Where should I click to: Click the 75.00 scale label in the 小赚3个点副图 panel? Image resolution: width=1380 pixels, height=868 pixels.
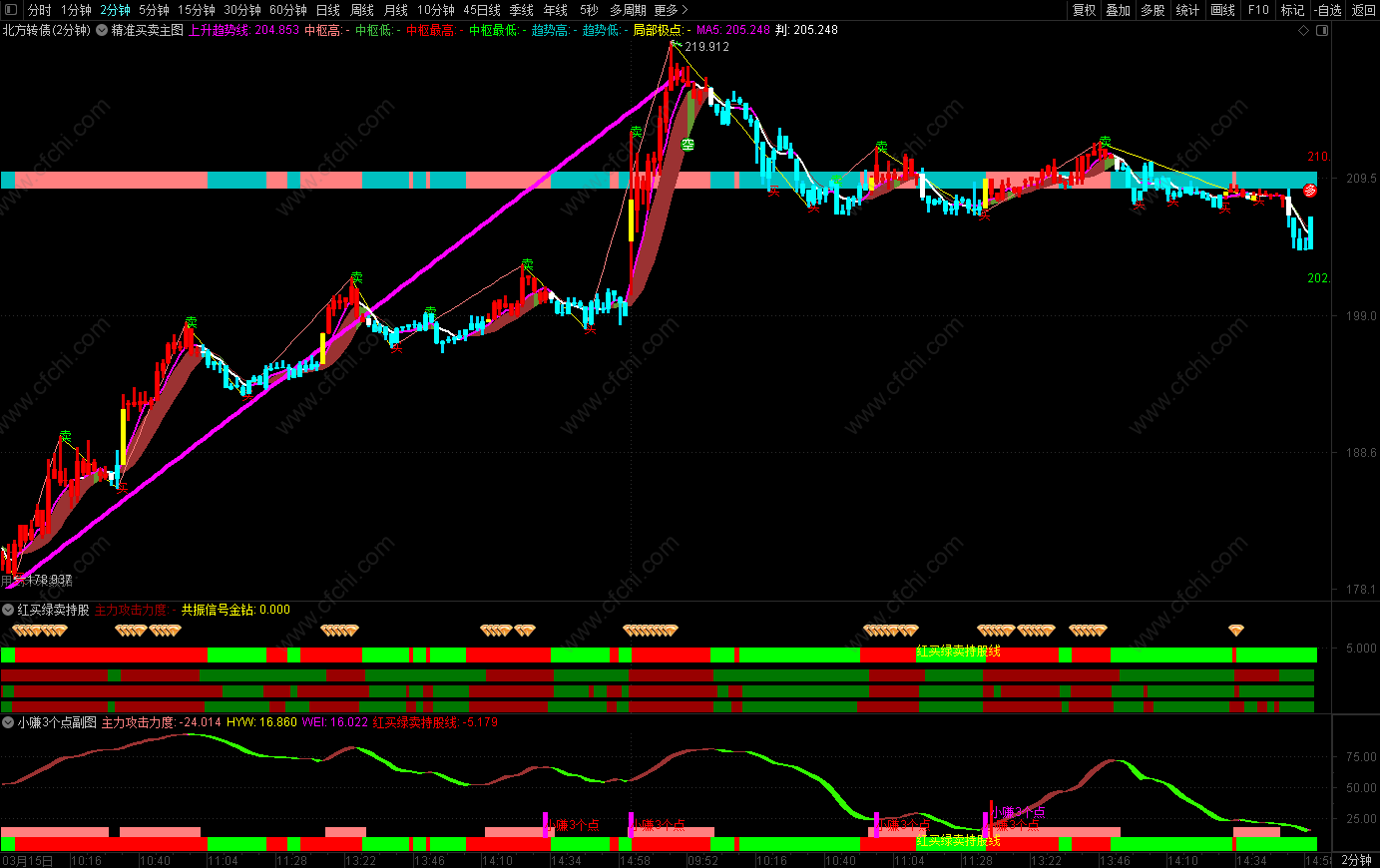[1361, 757]
